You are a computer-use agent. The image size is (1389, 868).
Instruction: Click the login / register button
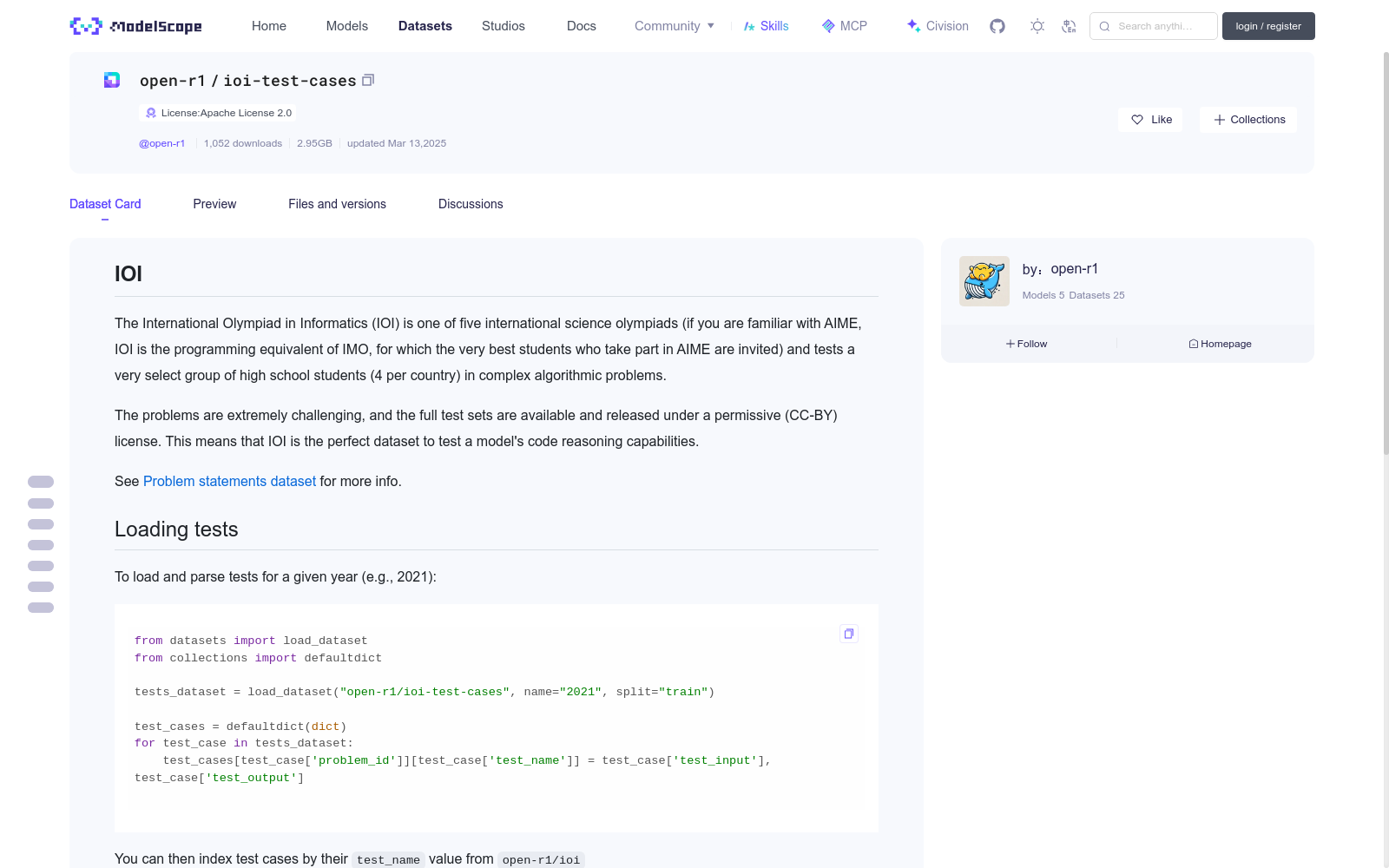(1268, 26)
